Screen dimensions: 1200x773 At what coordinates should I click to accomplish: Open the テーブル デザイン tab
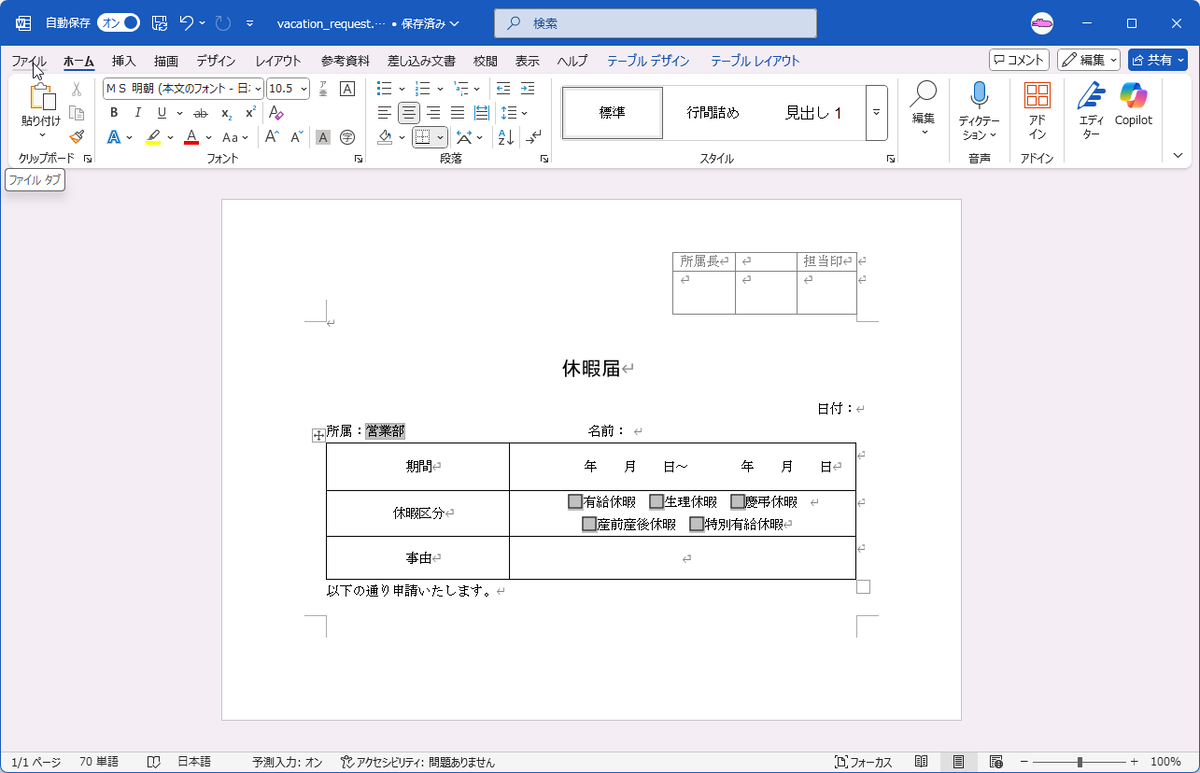point(648,61)
